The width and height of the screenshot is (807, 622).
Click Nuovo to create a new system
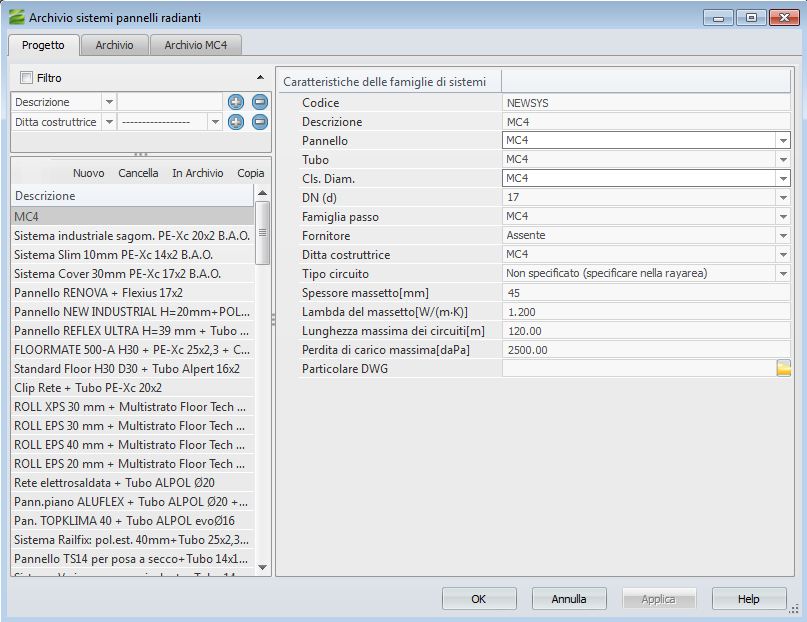[88, 173]
